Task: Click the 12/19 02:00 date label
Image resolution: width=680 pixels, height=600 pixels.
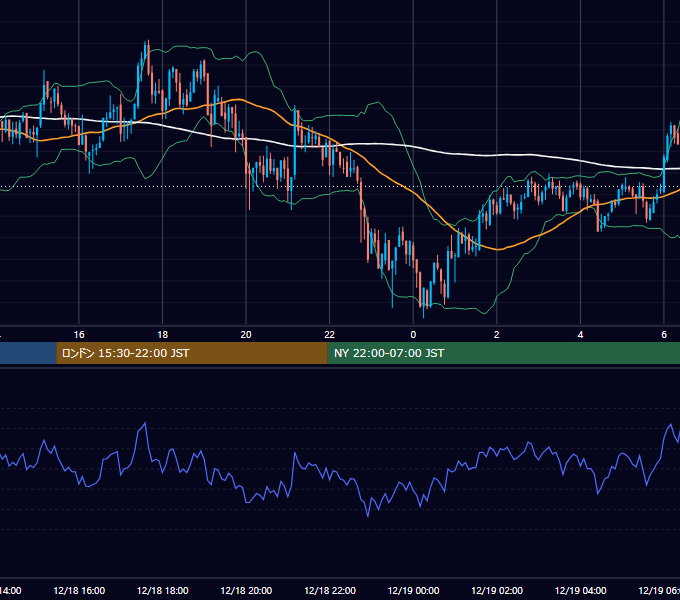Action: click(497, 590)
